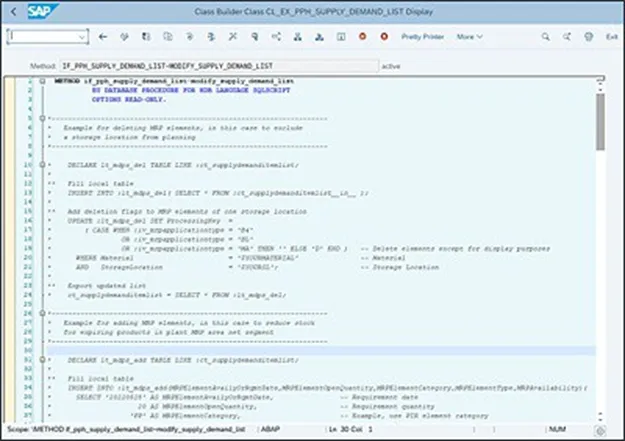The height and width of the screenshot is (441, 625).
Task: Click the 'BY DATABASE PROCEDURE FOR HDB' line
Action: point(191,90)
